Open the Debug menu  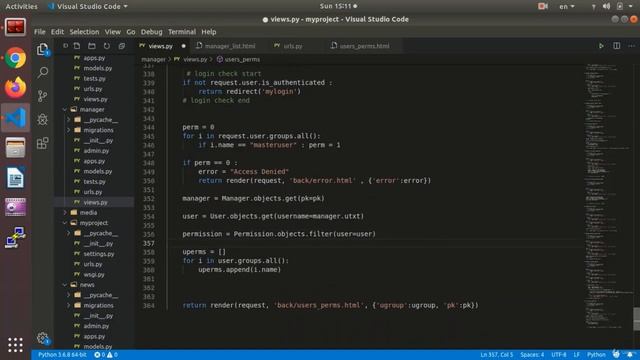point(151,32)
